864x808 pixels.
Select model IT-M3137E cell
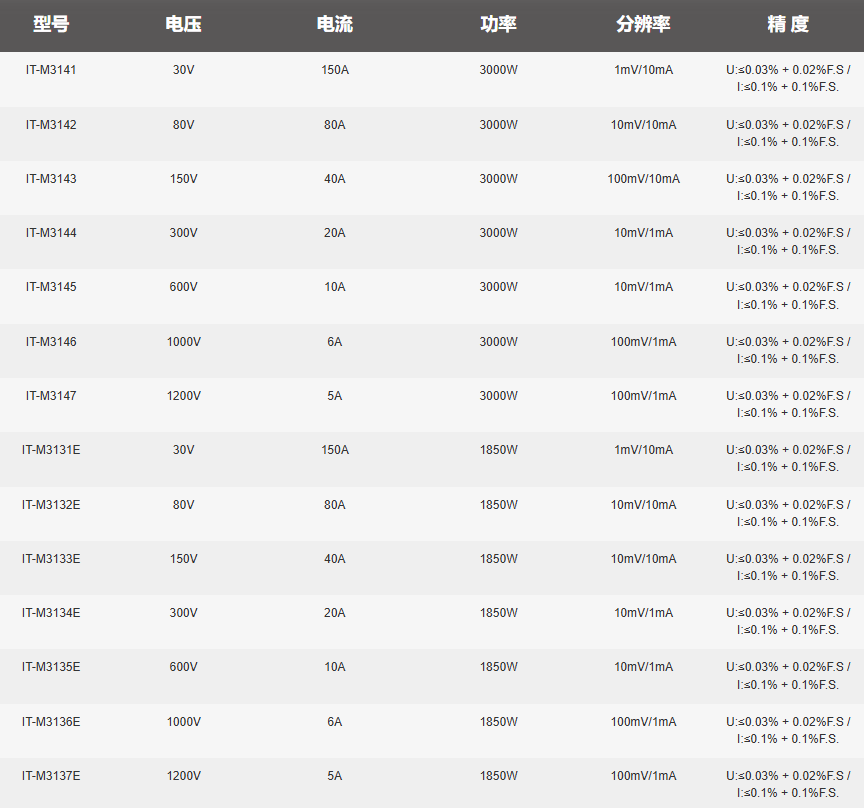(51, 777)
